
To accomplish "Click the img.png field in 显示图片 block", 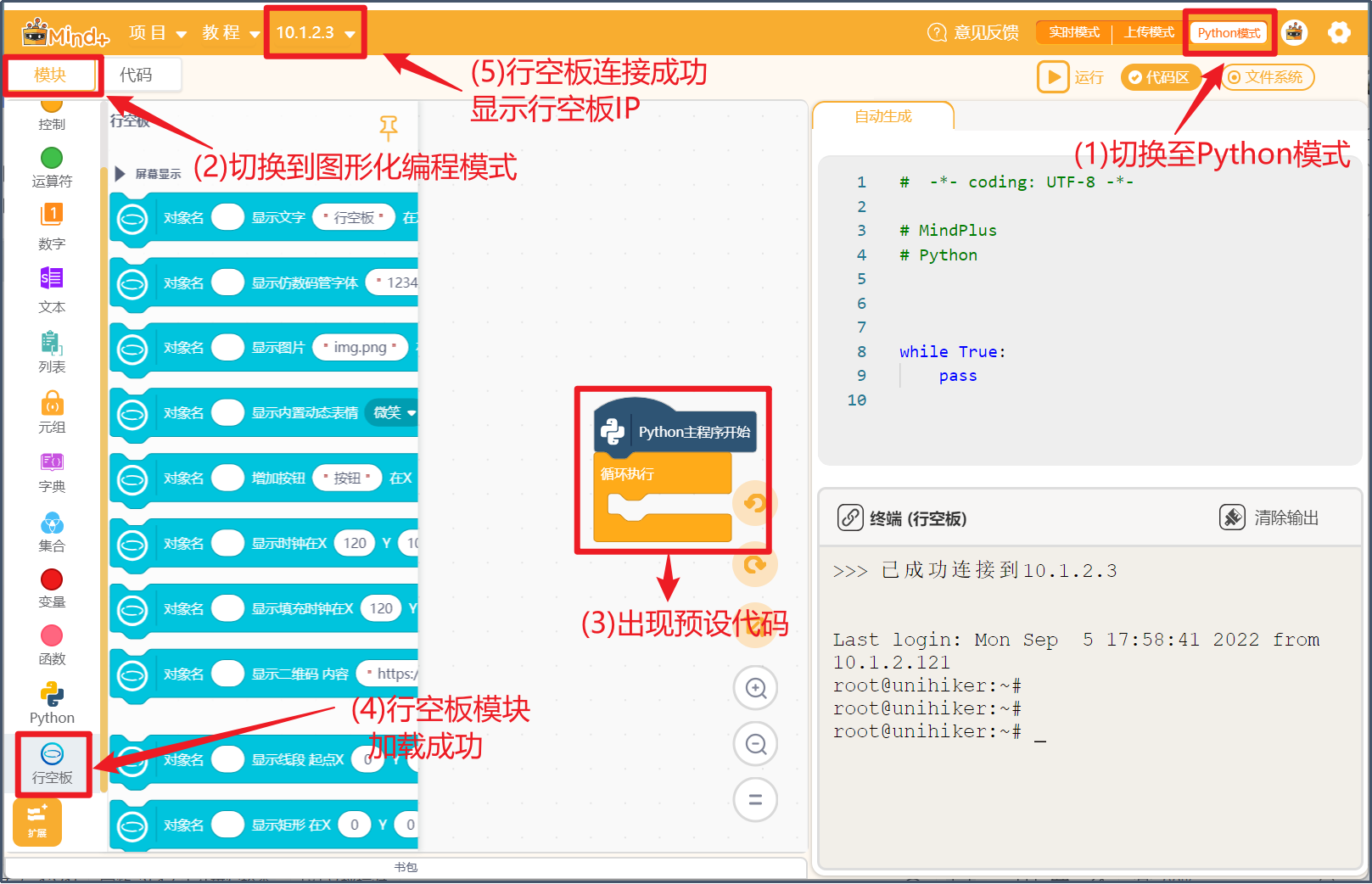I will (360, 347).
